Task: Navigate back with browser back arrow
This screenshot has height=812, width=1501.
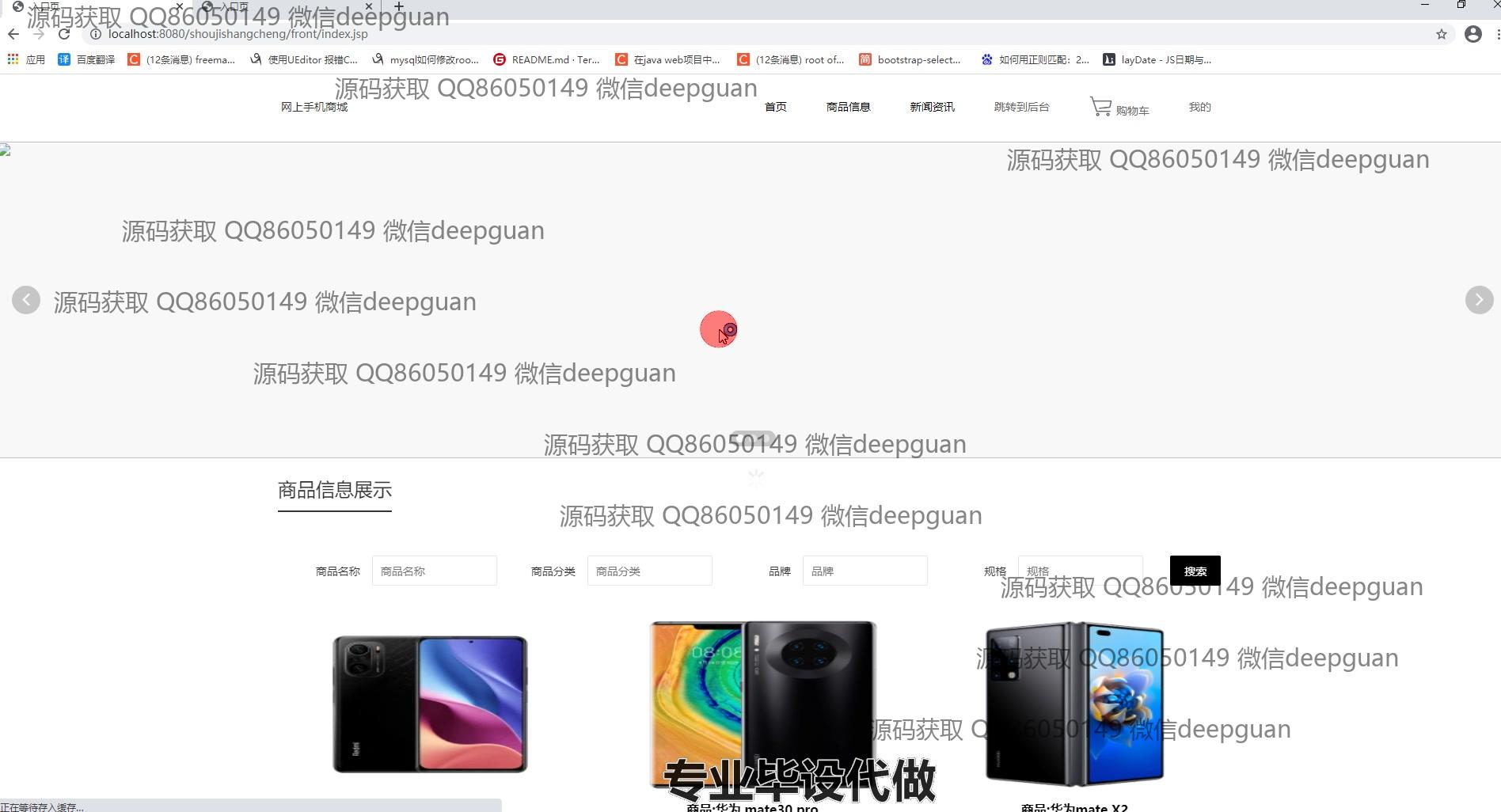Action: [13, 34]
